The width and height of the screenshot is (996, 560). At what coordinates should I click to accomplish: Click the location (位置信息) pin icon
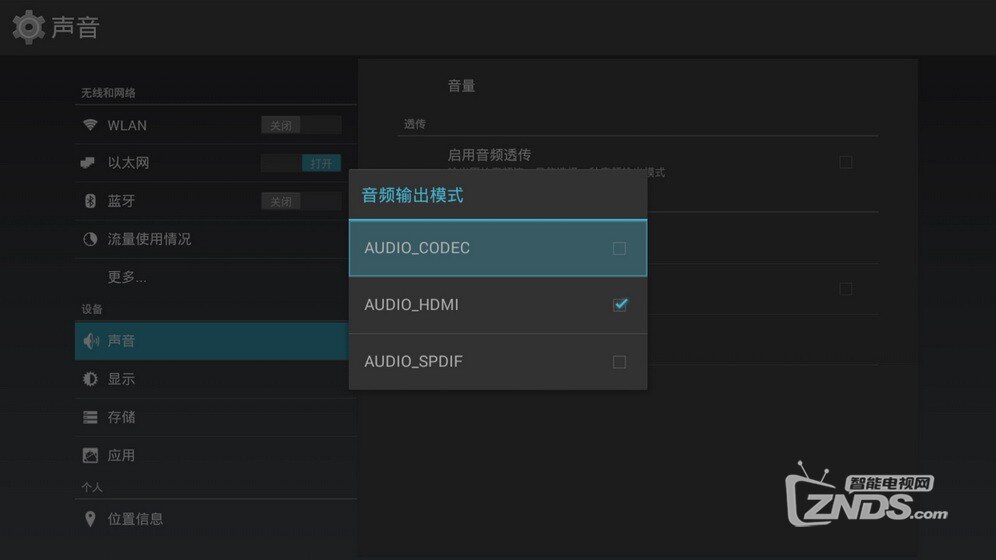pos(90,519)
